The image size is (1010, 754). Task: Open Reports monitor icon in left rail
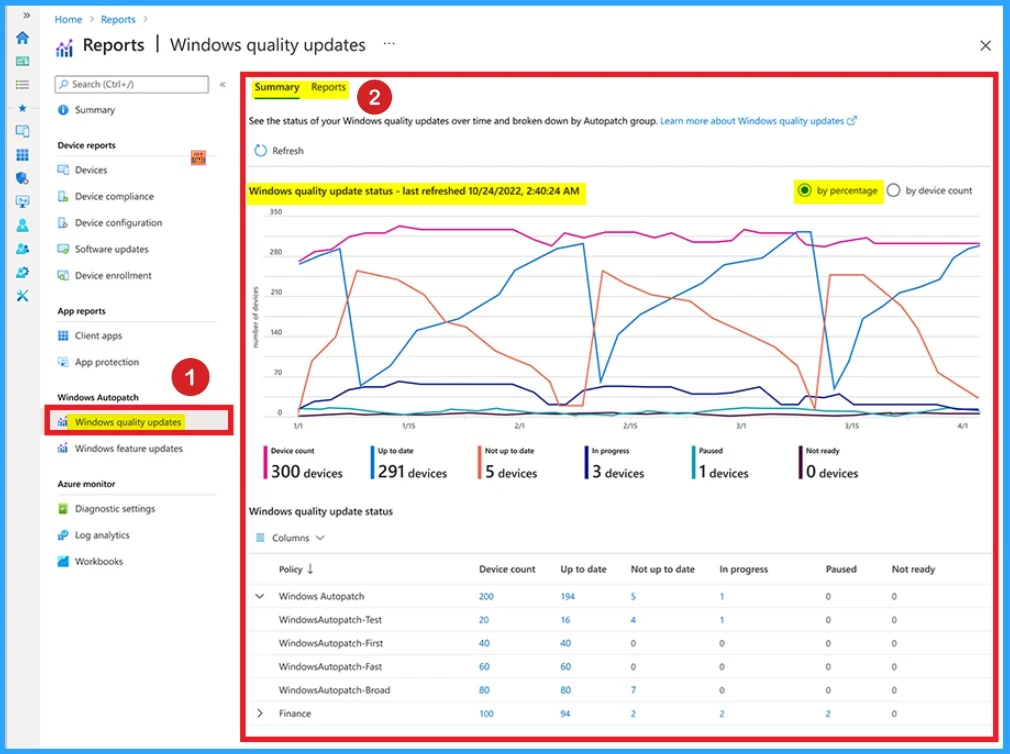coord(23,202)
